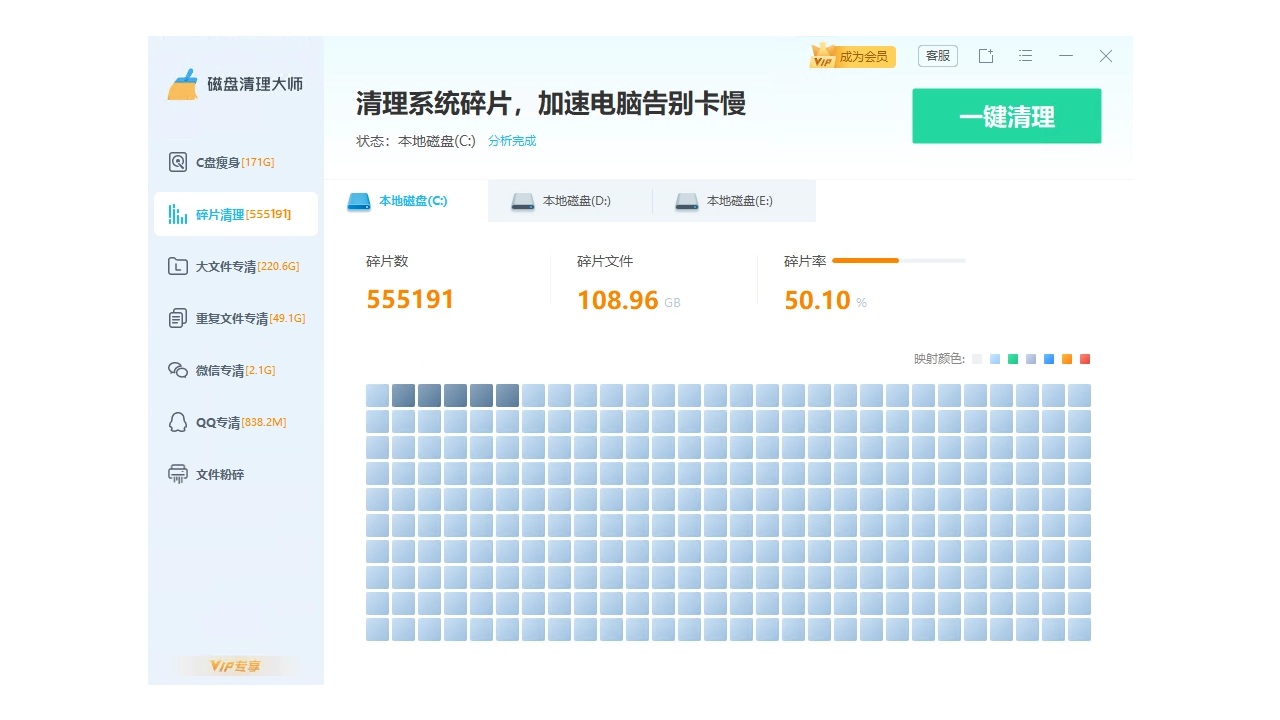Open QQ专清 cleanup from the sidebar

coord(220,422)
